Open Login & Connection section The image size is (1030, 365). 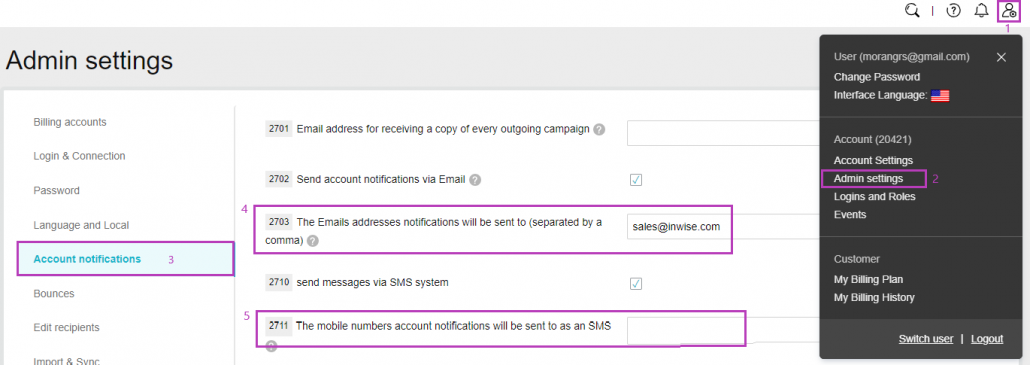pyautogui.click(x=79, y=156)
